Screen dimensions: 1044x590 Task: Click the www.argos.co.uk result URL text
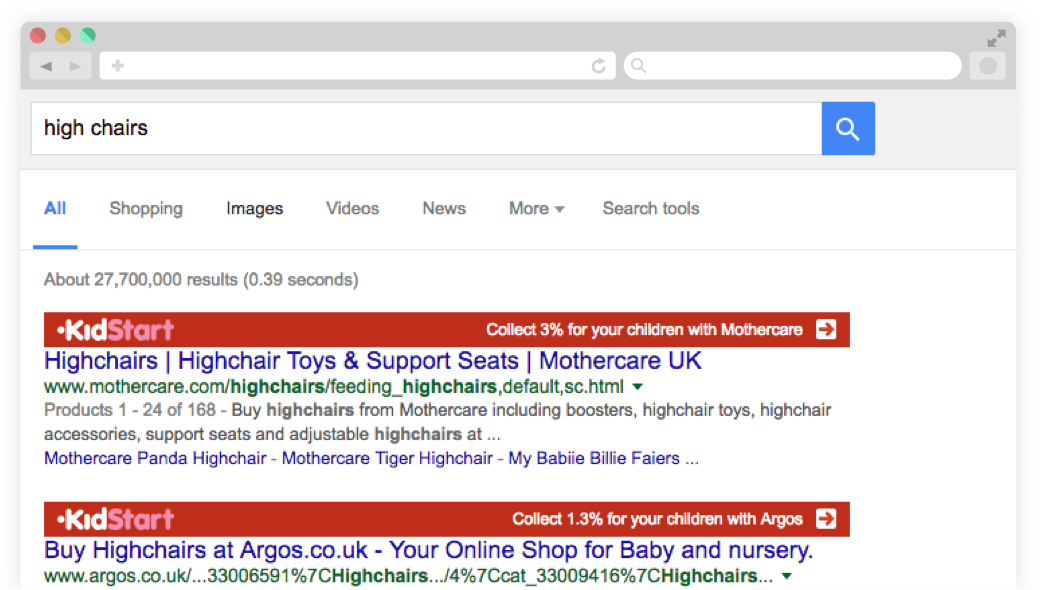(408, 576)
